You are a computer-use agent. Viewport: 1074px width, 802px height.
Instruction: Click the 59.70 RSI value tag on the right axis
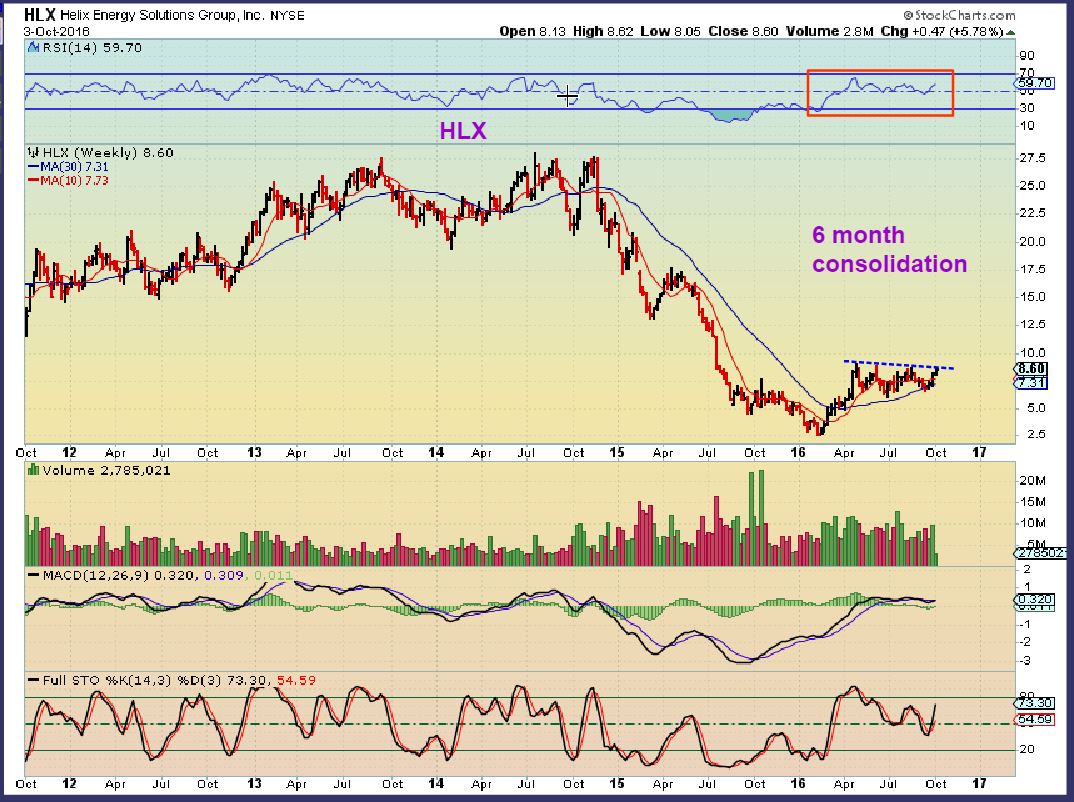coord(1034,83)
